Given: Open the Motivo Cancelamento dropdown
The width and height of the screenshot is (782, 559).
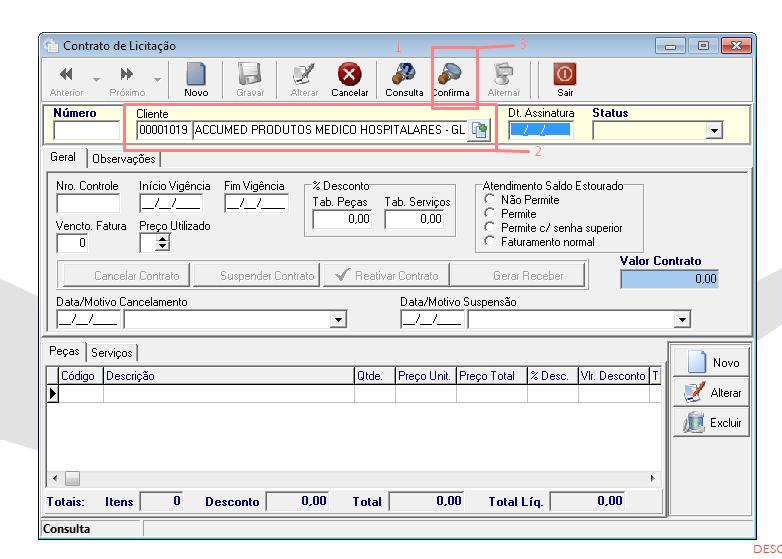Looking at the screenshot, I should (x=338, y=320).
